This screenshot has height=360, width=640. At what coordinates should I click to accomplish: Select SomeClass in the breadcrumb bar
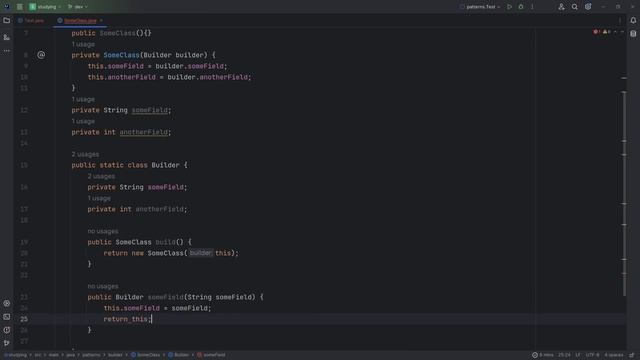pos(146,355)
